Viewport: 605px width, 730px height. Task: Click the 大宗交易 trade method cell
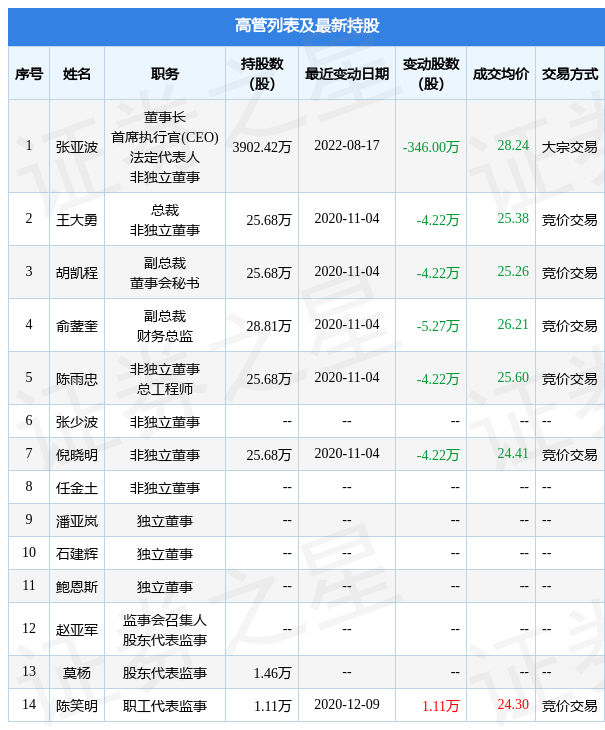570,147
